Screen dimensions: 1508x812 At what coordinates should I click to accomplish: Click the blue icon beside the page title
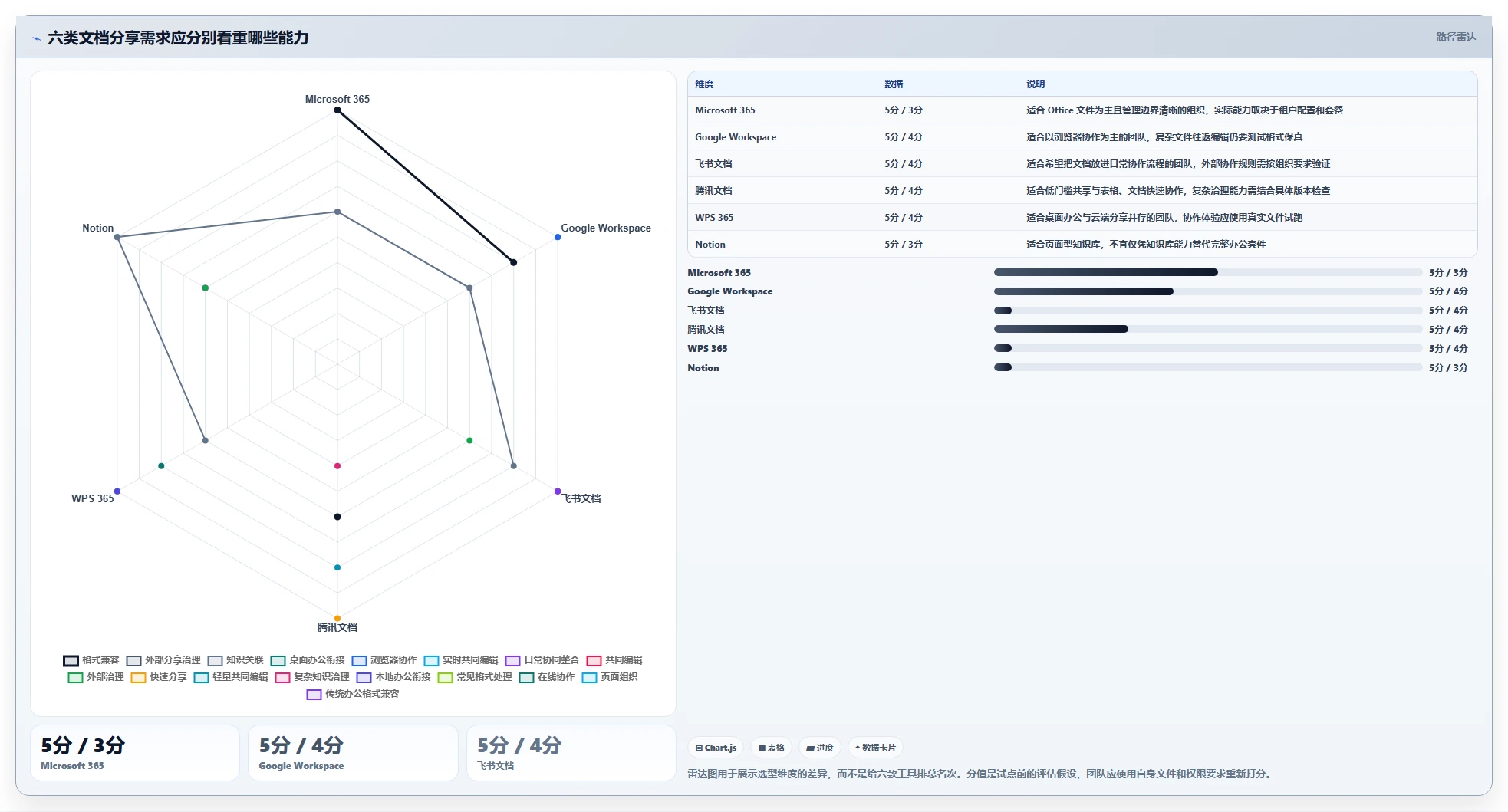pos(36,38)
